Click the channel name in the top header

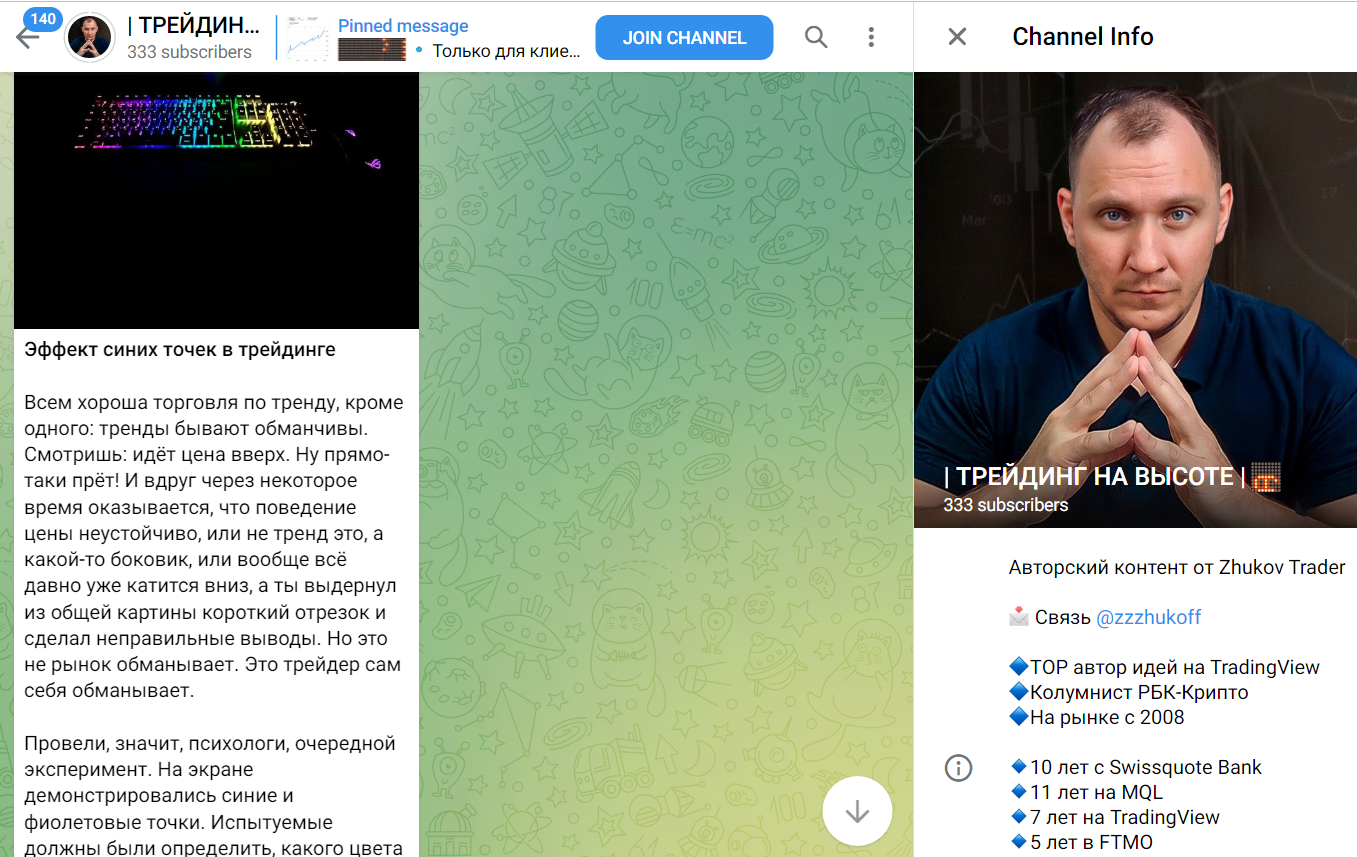click(x=193, y=26)
